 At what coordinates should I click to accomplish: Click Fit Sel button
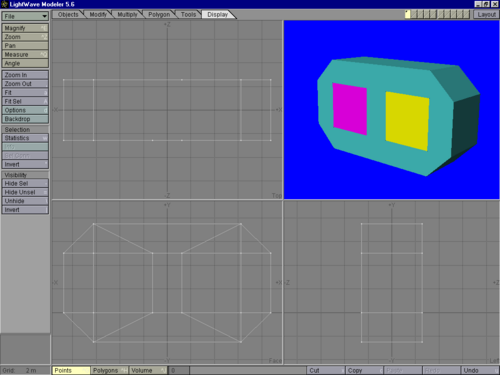[25, 101]
